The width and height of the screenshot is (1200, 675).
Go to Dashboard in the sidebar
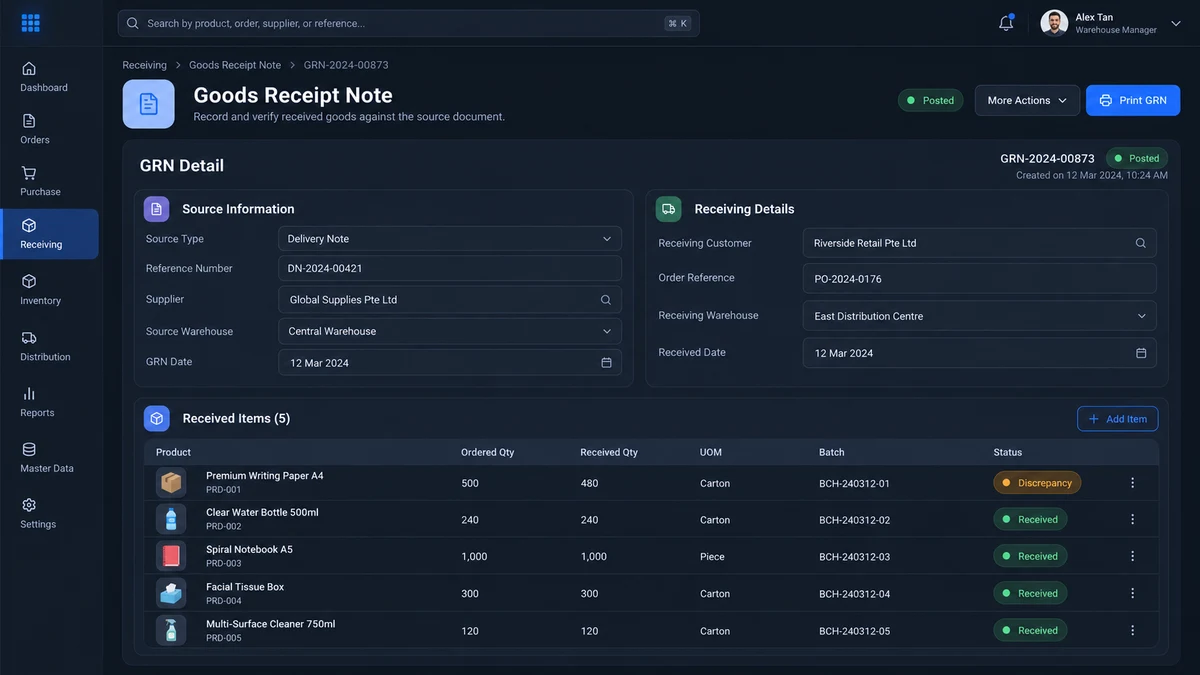(44, 77)
